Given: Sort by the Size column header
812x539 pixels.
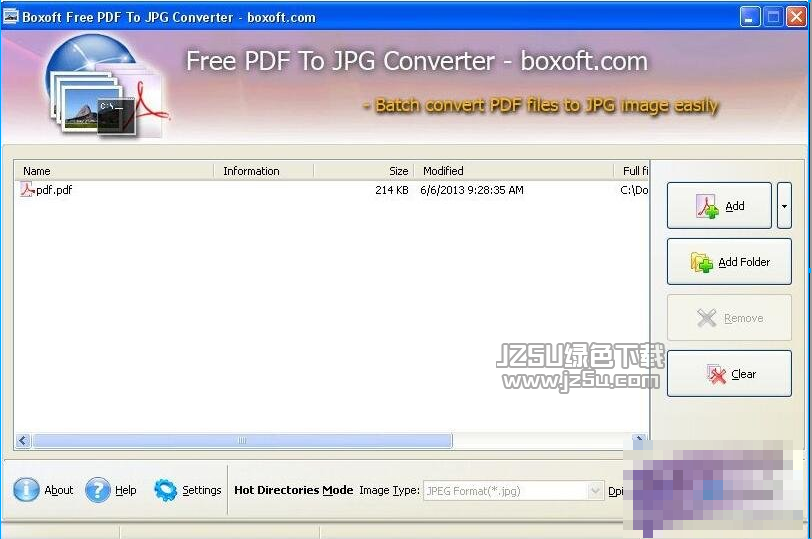Looking at the screenshot, I should pos(364,171).
